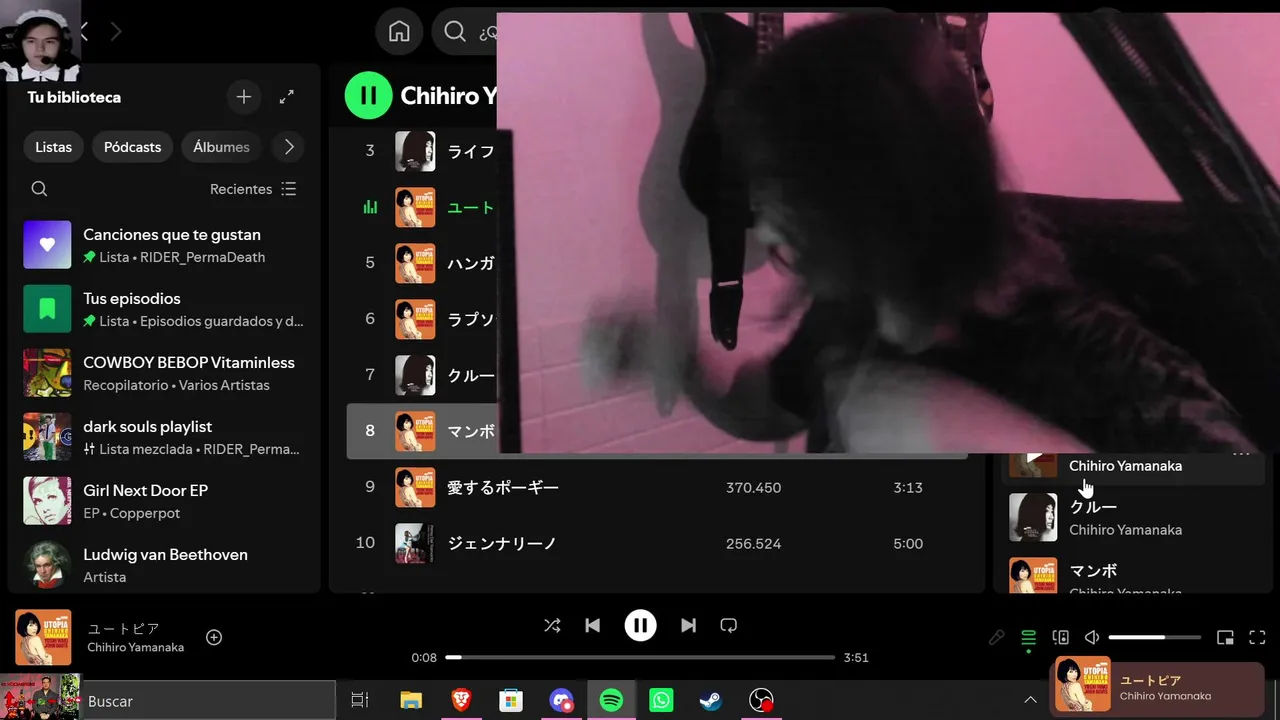
Task: Go to Spotify Home
Action: pyautogui.click(x=399, y=32)
